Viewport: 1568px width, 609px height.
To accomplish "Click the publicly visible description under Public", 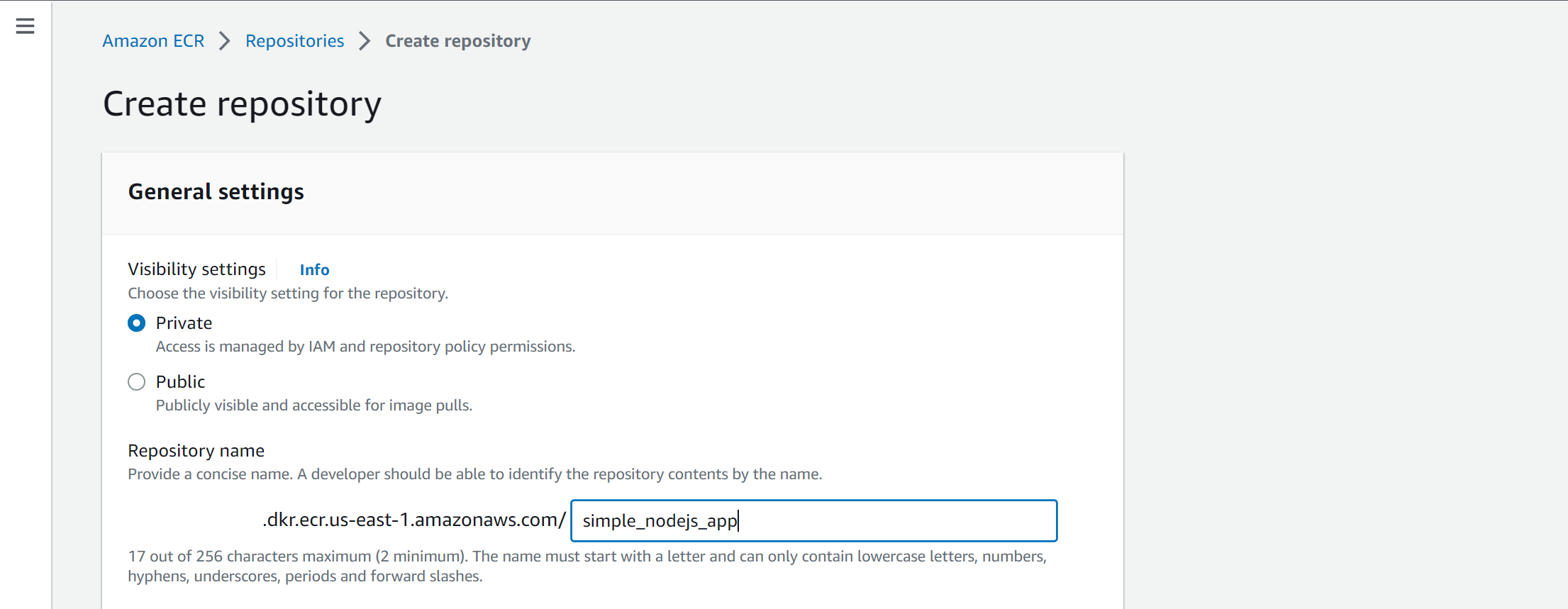I will (x=313, y=406).
